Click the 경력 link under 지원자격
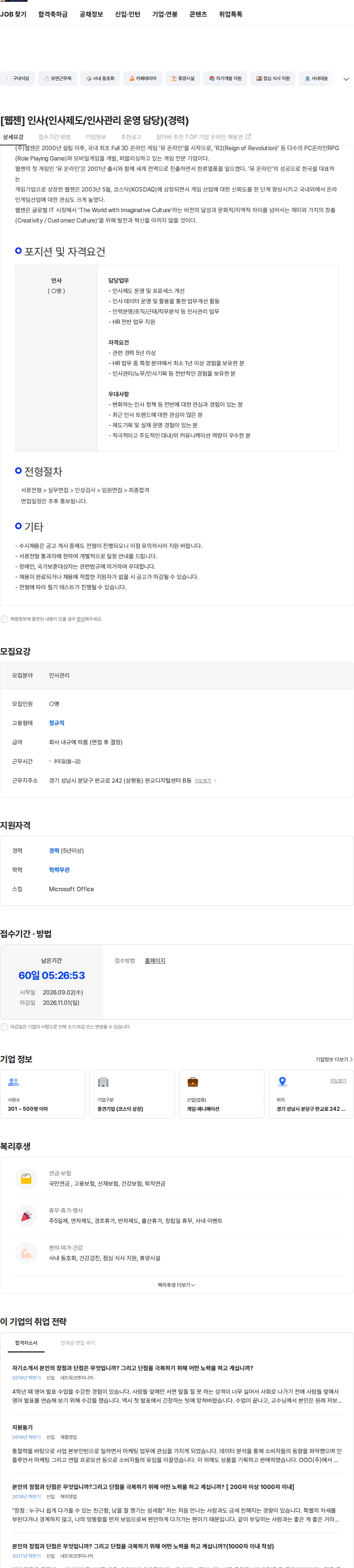This screenshot has height=1568, width=354. pyautogui.click(x=54, y=851)
